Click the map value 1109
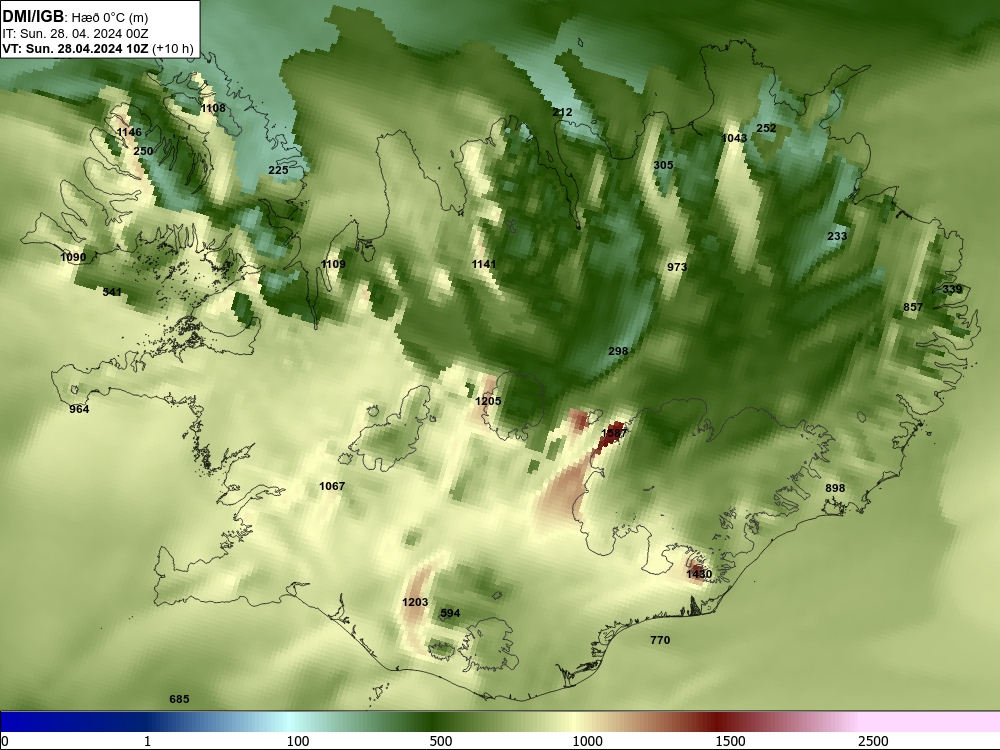Screen dimensions: 1000x750 333,264
